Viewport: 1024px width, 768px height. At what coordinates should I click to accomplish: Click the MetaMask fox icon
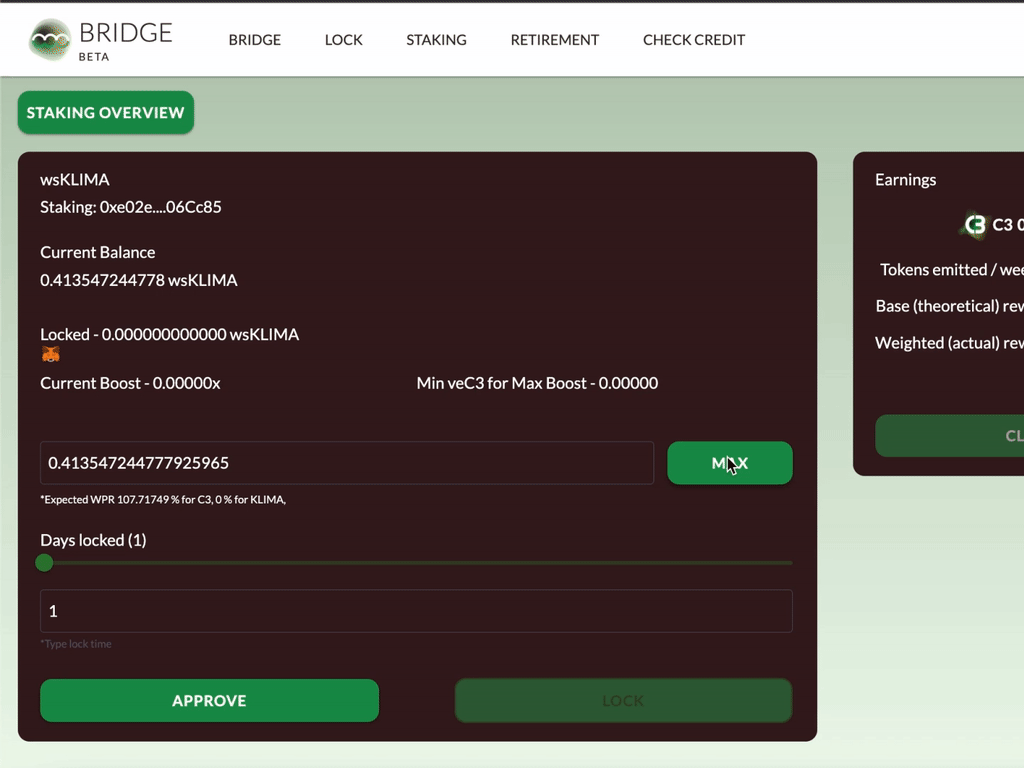pos(50,355)
